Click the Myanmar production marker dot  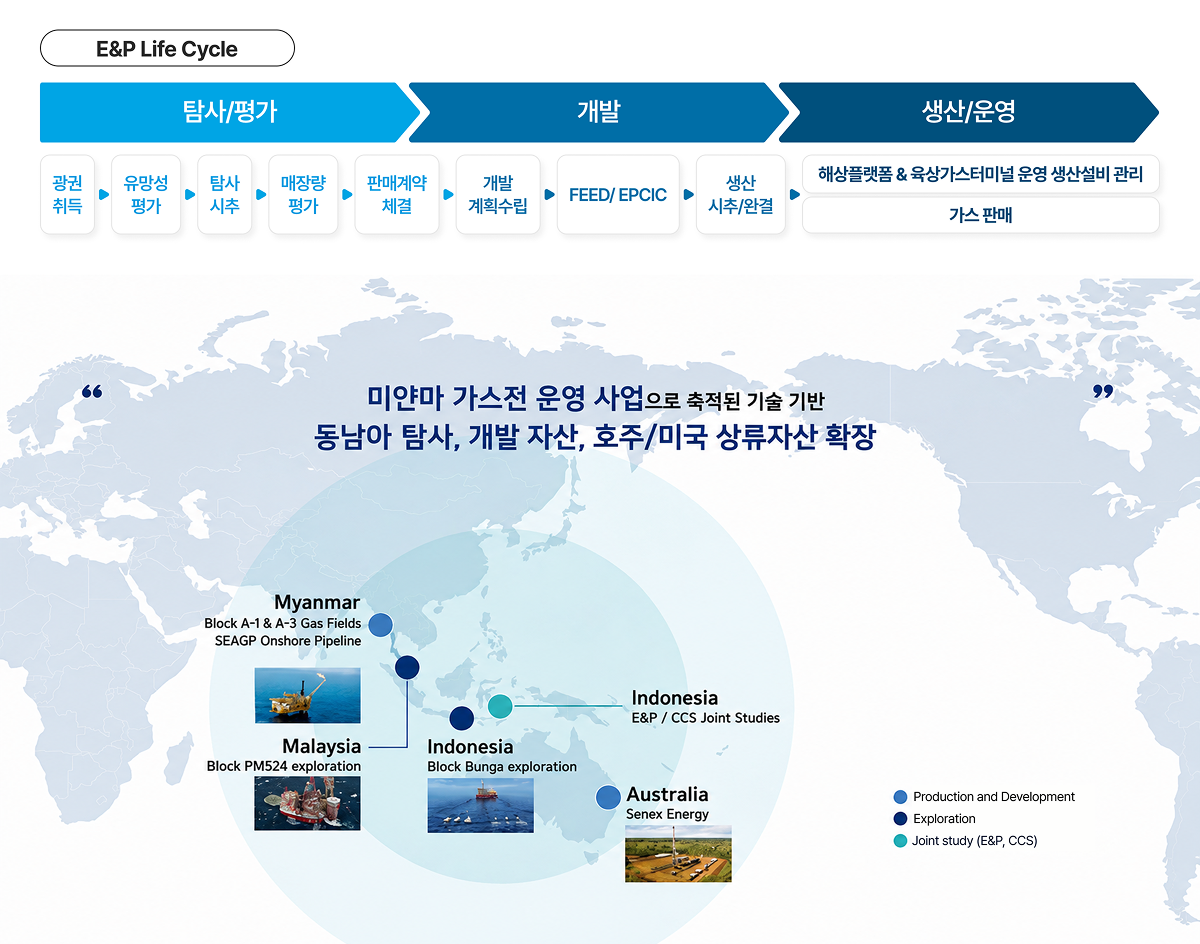point(380,626)
